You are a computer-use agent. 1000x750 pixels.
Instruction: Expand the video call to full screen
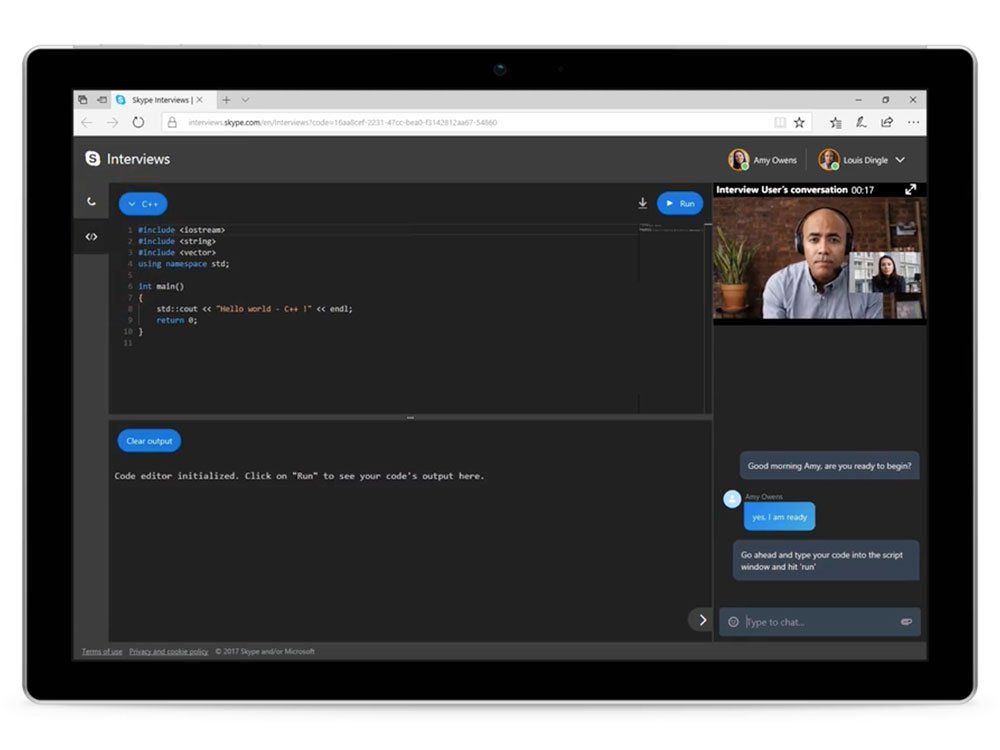910,189
